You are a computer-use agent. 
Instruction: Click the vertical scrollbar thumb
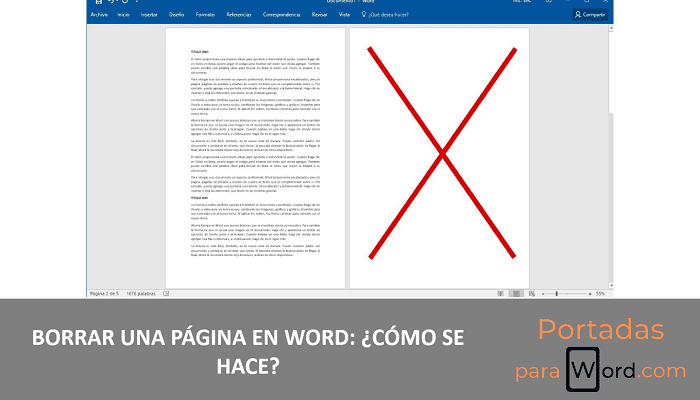click(x=611, y=72)
